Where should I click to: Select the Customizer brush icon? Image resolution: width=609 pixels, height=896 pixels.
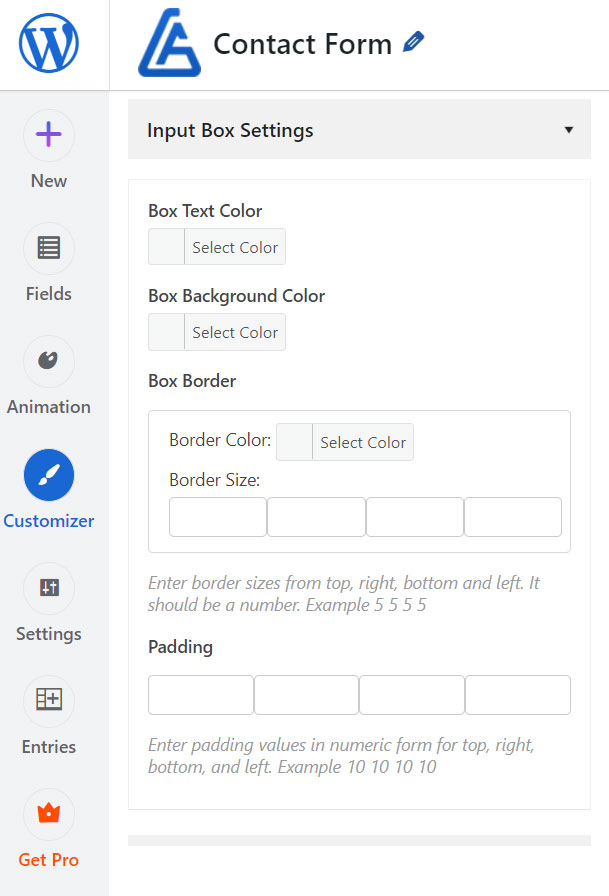click(49, 475)
